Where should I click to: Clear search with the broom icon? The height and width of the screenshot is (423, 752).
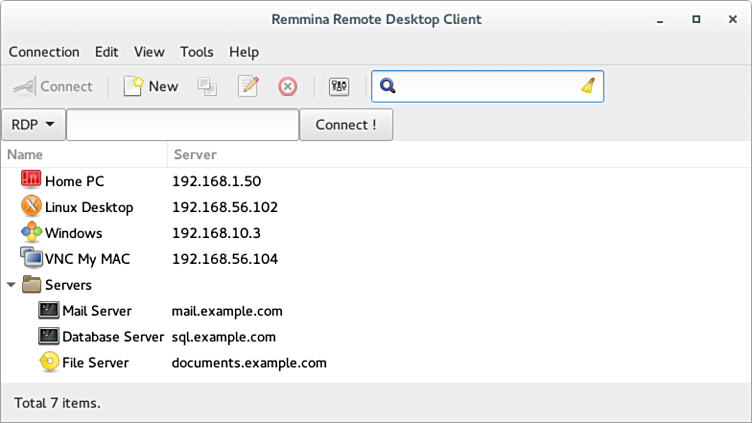click(588, 86)
